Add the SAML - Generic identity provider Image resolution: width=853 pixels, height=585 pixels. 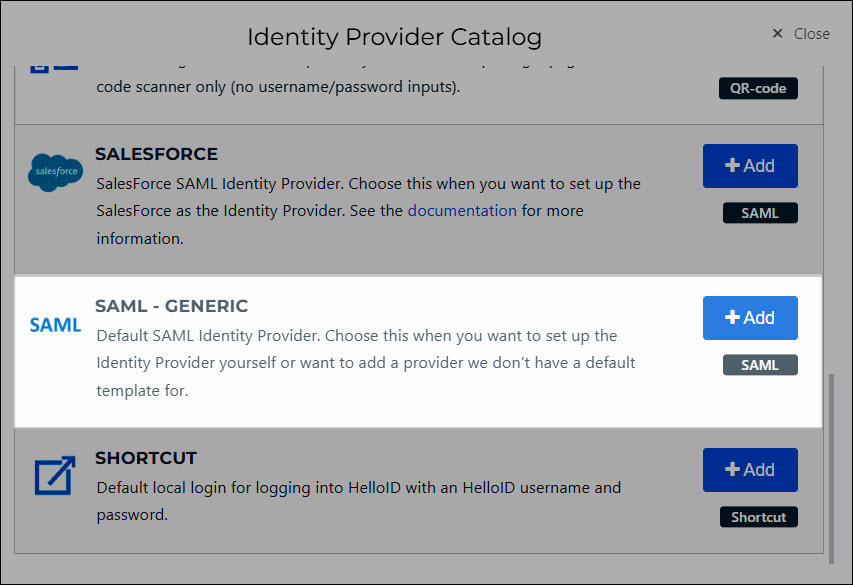750,318
